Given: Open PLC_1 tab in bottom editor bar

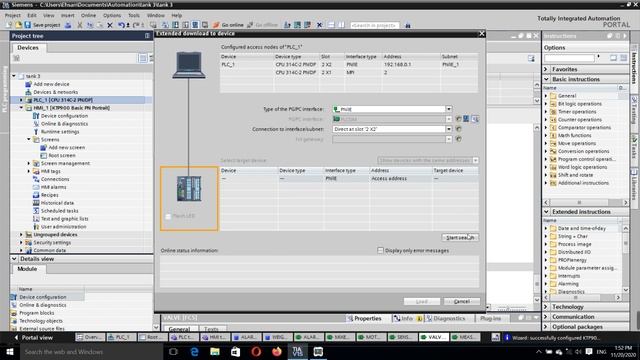Looking at the screenshot, I should click(x=121, y=337).
